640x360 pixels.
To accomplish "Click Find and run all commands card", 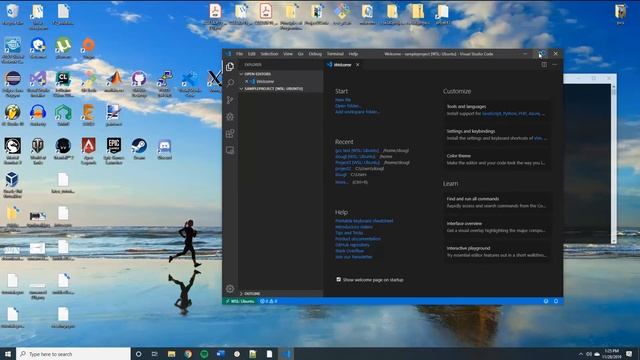I will pos(496,202).
